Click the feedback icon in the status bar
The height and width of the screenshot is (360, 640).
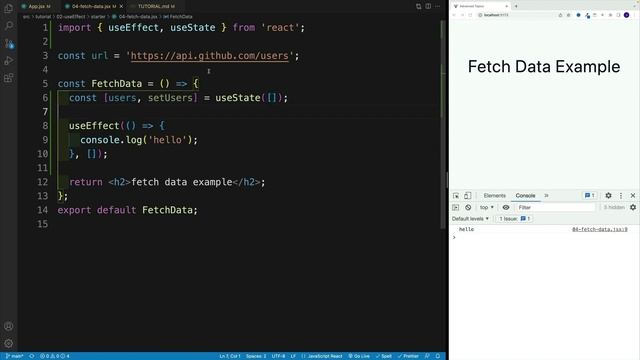click(x=427, y=356)
